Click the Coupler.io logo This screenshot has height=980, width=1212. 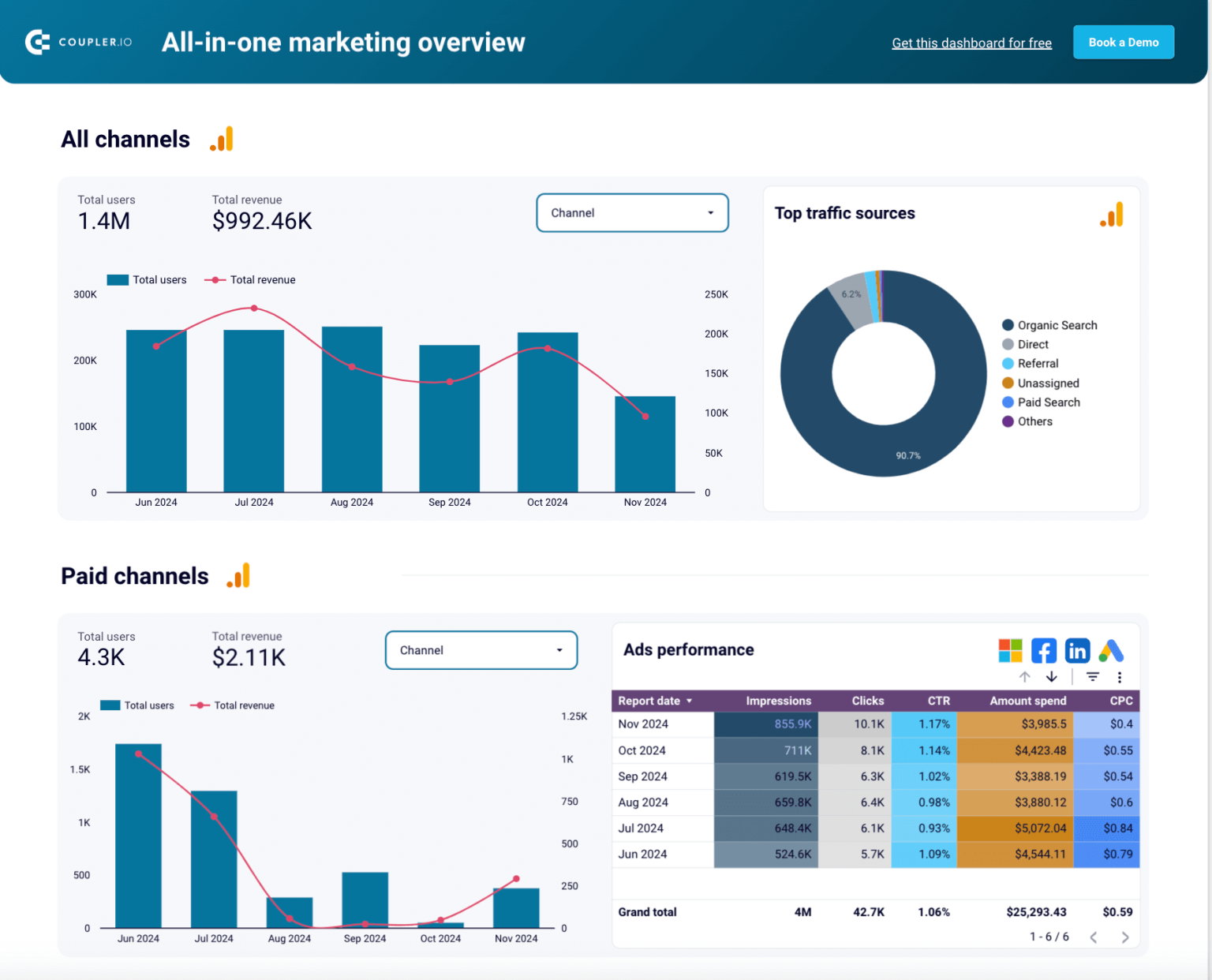tap(77, 42)
